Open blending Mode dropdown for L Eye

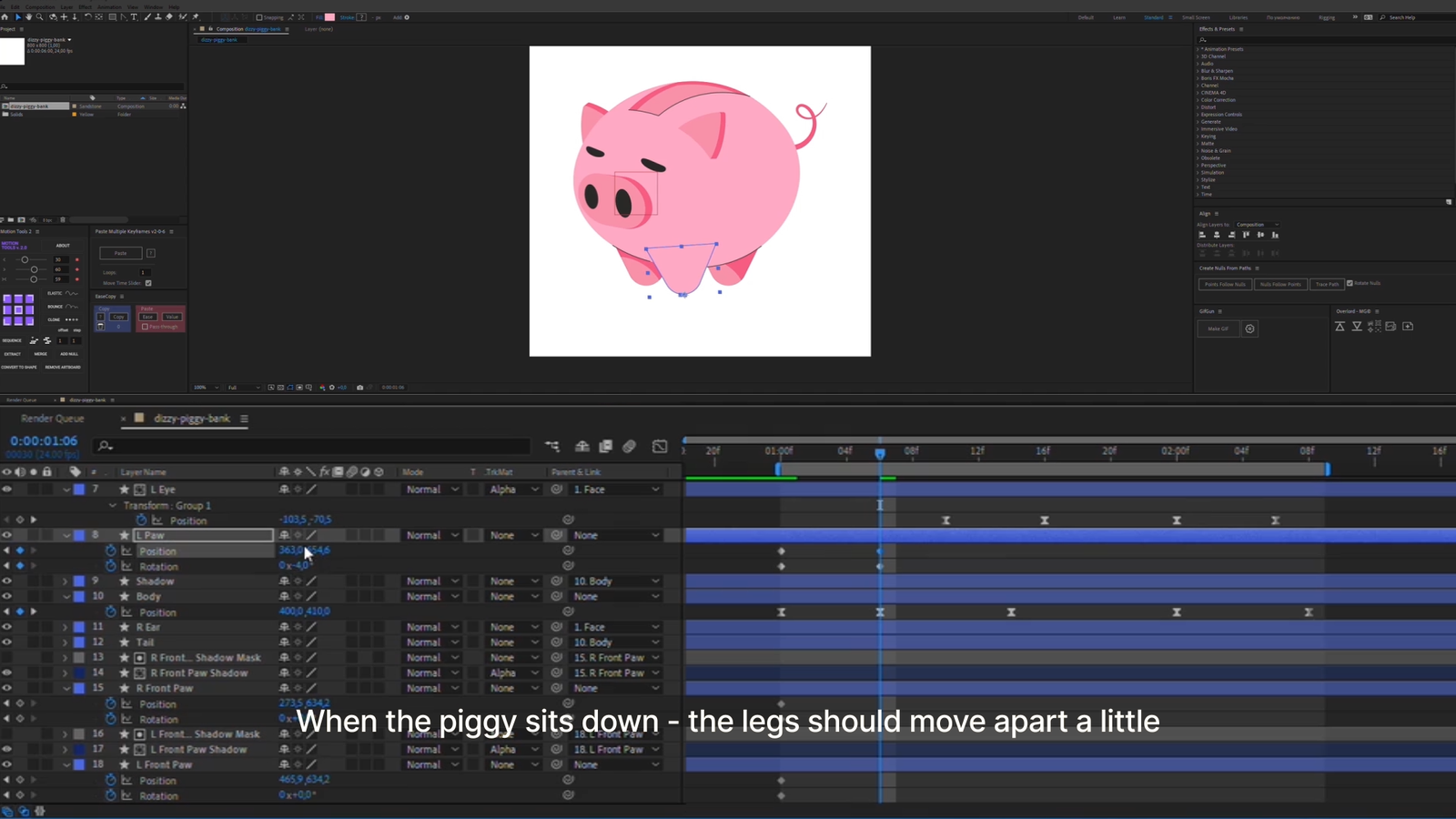tap(431, 490)
